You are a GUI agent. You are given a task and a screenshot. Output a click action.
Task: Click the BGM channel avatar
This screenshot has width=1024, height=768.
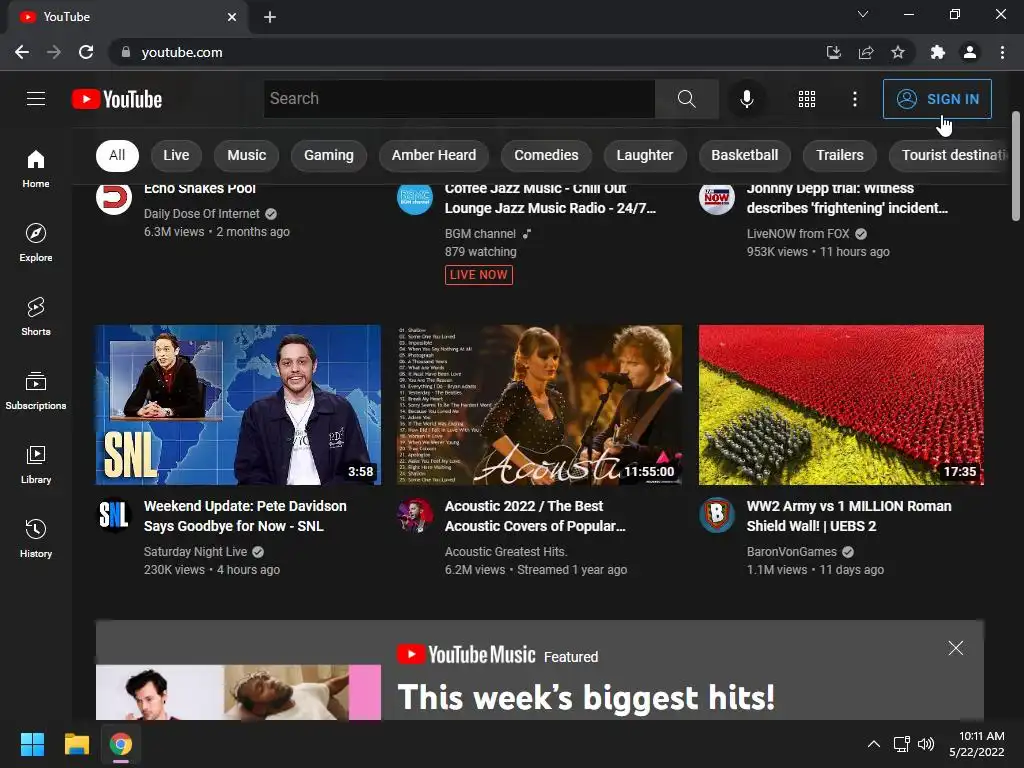415,199
